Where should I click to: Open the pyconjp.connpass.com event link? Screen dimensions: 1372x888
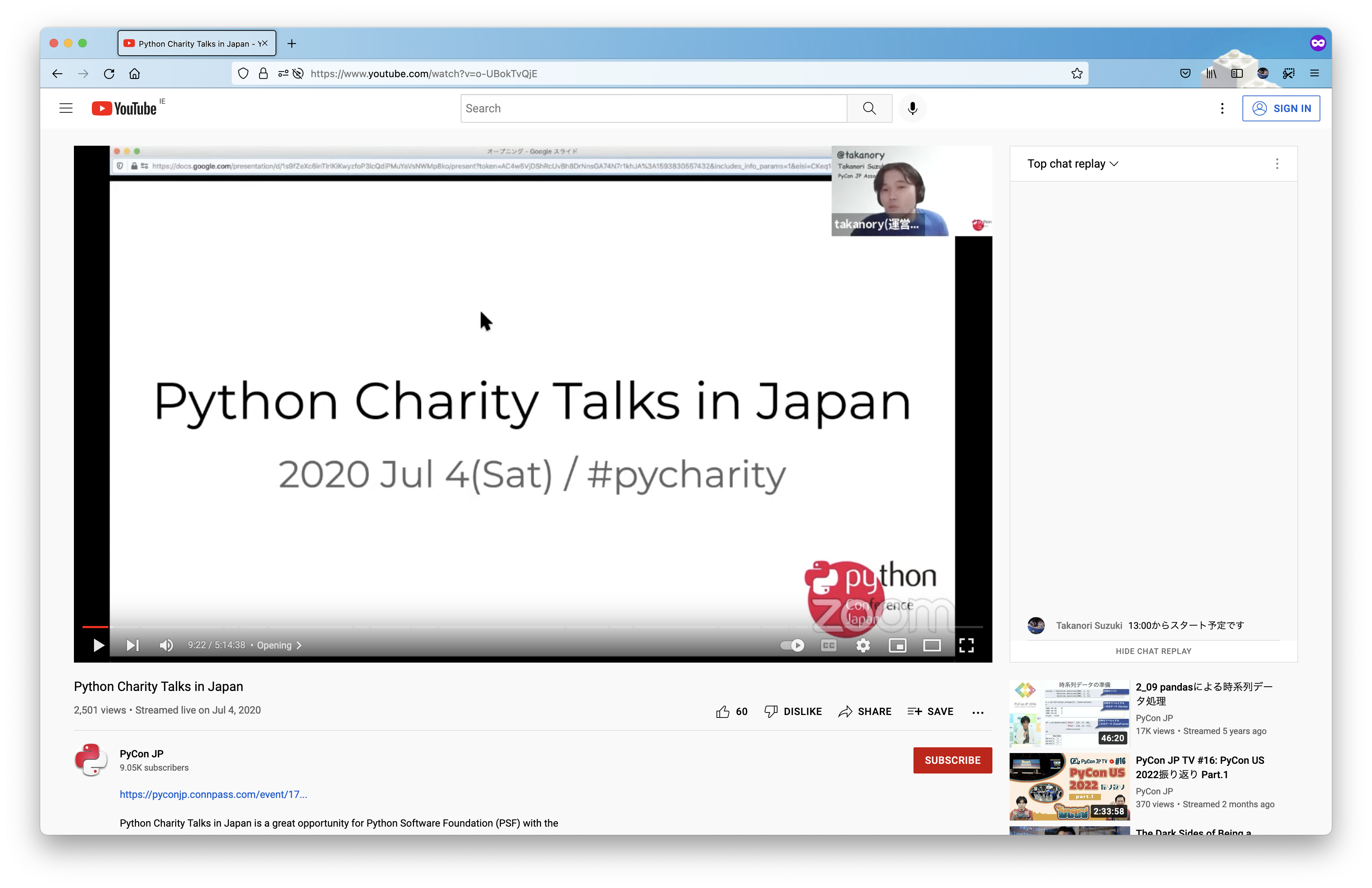tap(213, 794)
